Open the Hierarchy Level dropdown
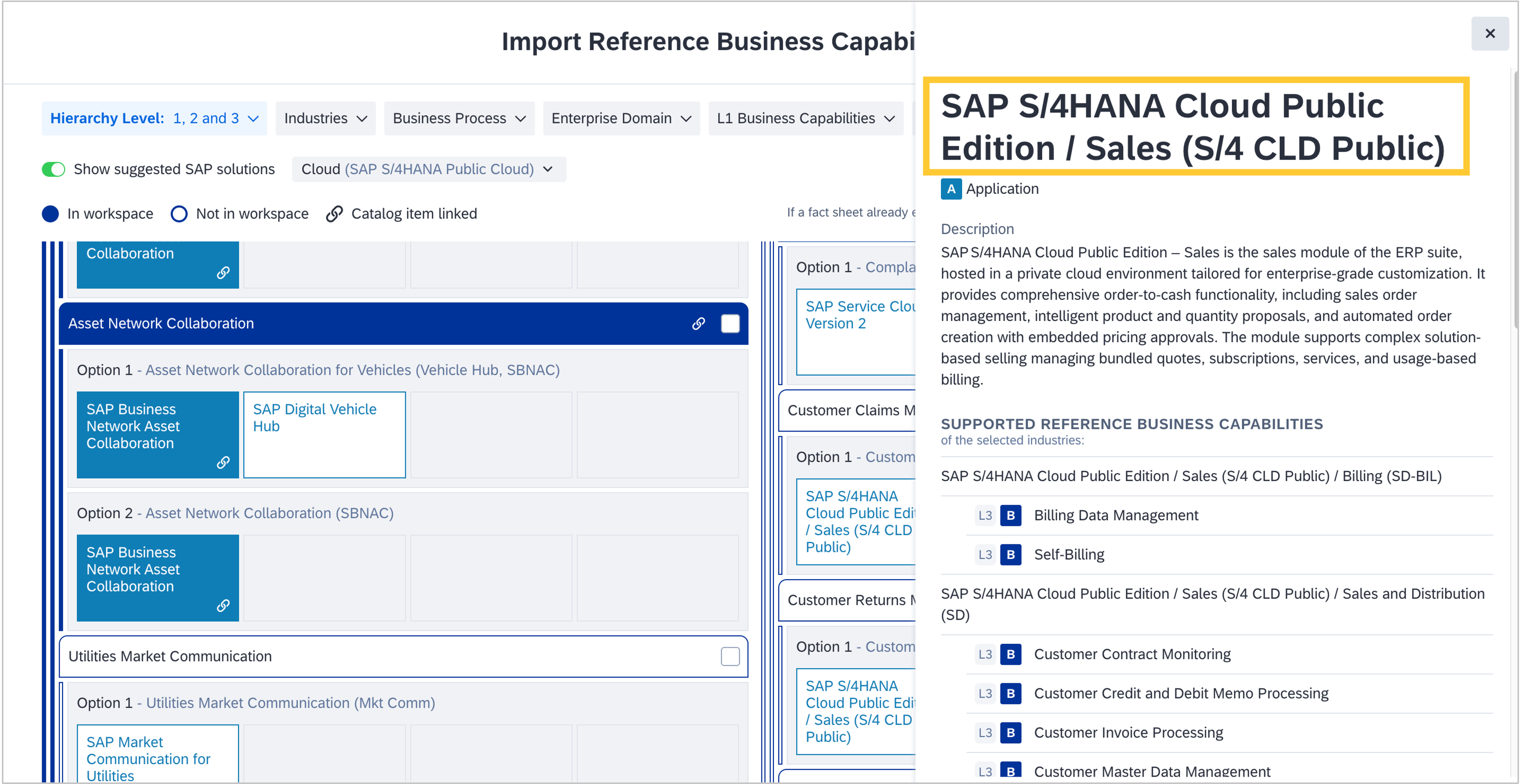This screenshot has height=784, width=1520. pos(154,118)
